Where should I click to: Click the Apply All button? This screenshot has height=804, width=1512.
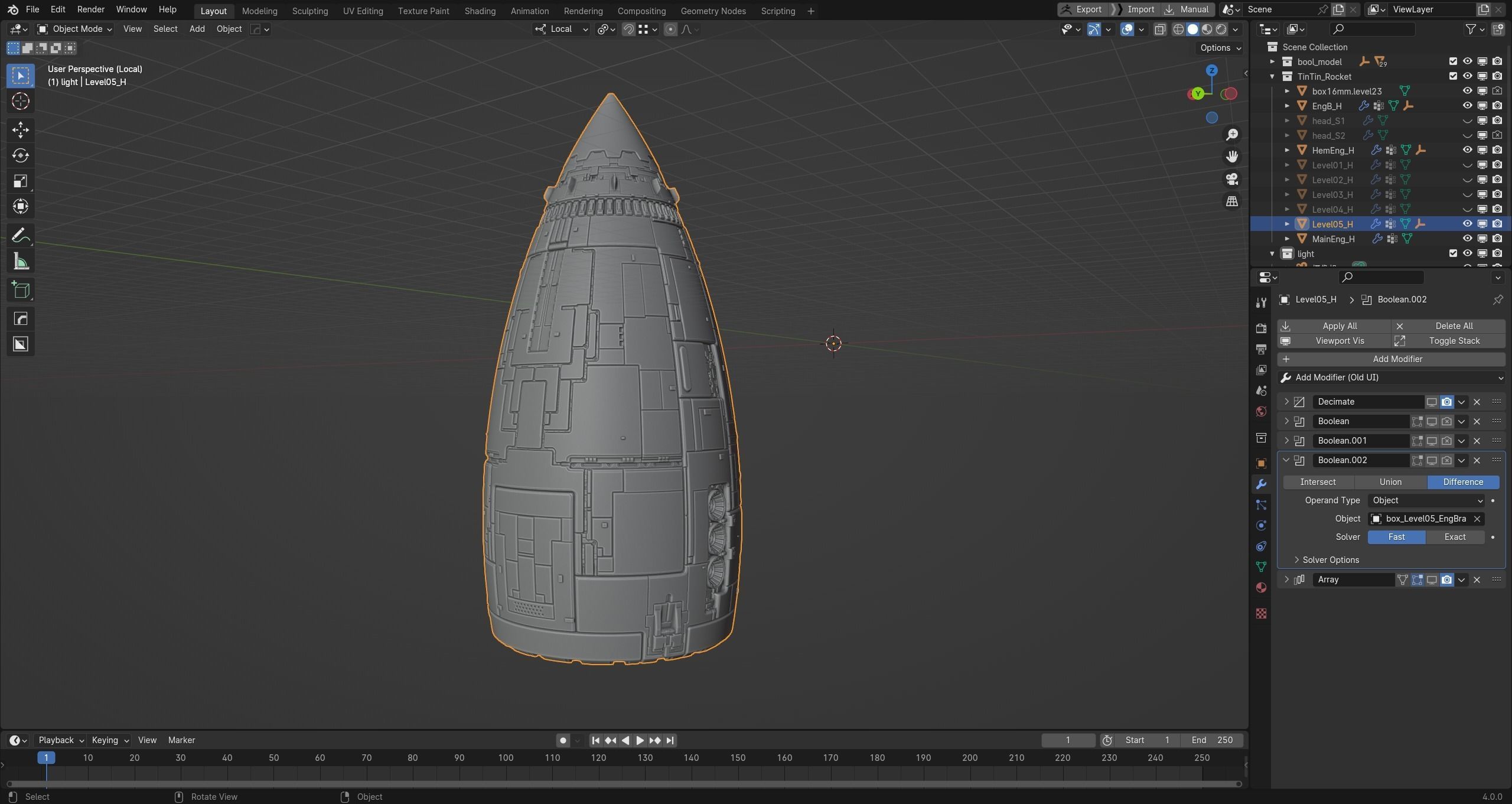(x=1339, y=326)
